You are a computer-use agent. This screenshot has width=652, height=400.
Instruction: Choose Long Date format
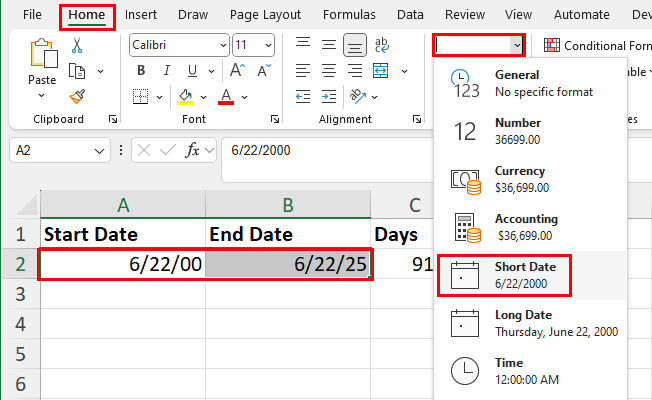click(x=531, y=323)
